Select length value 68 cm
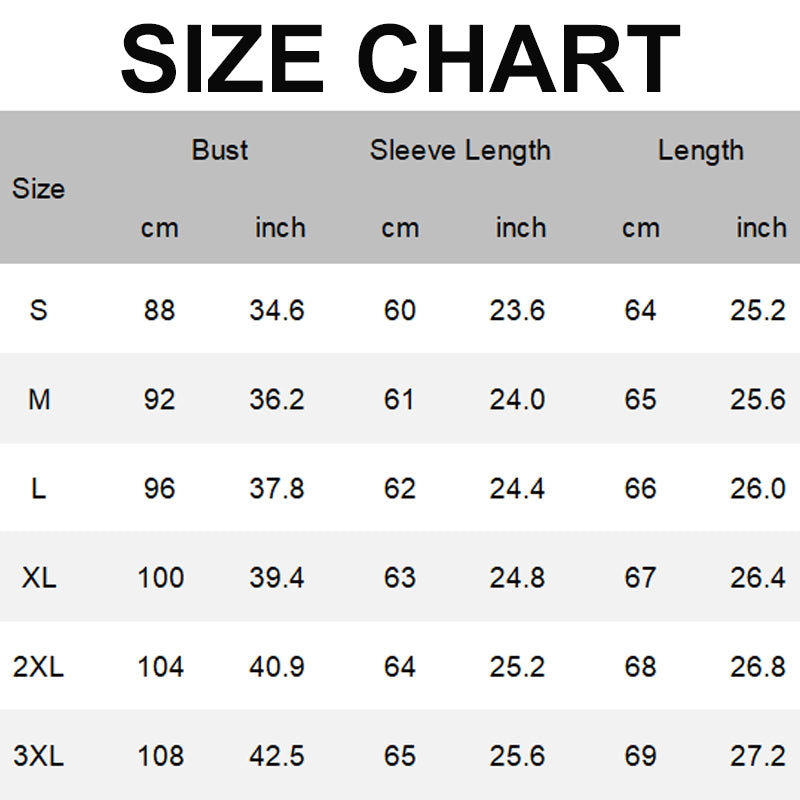The image size is (800, 800). pyautogui.click(x=641, y=667)
